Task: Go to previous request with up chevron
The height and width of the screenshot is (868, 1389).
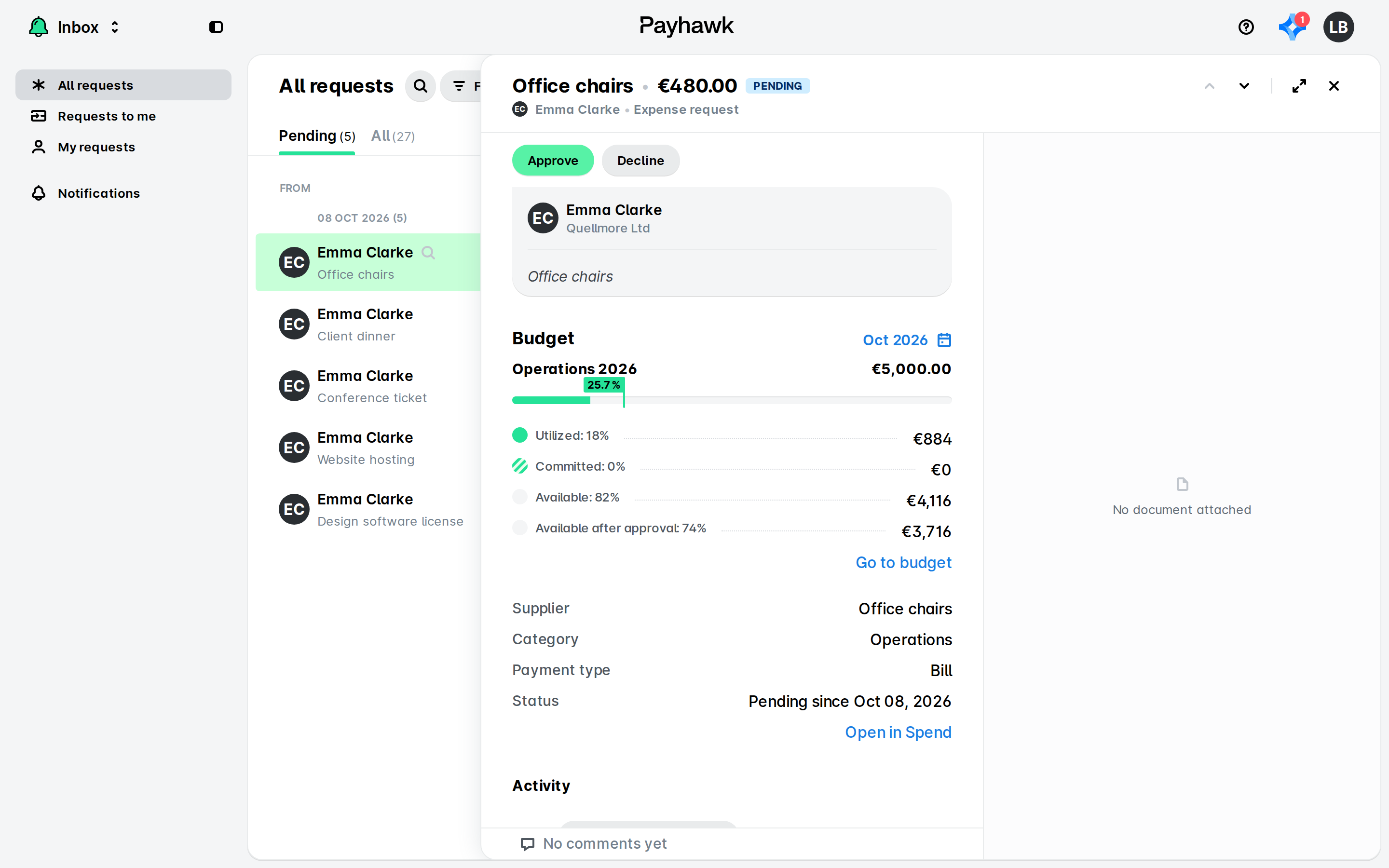Action: [x=1210, y=86]
